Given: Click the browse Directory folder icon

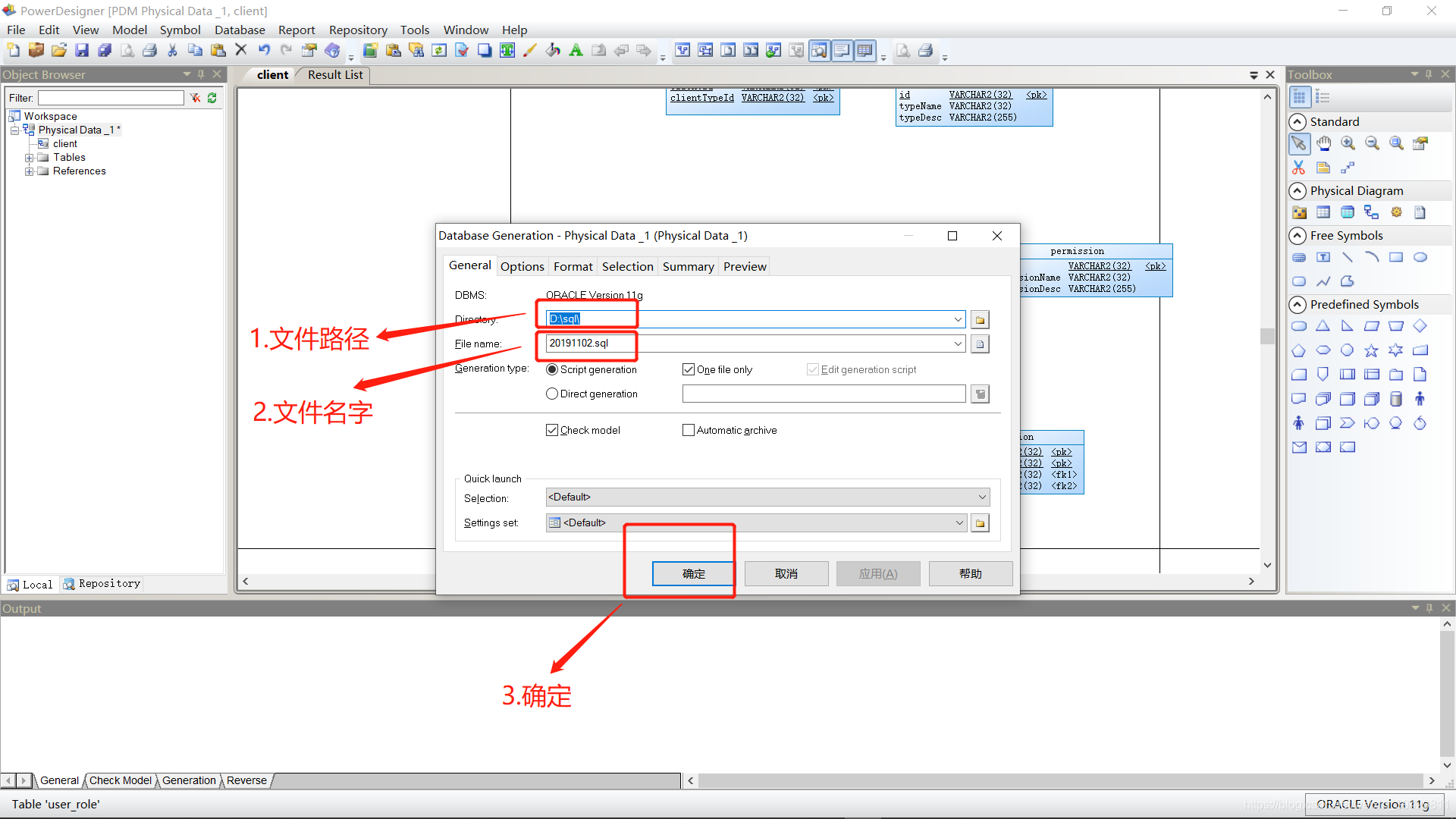Looking at the screenshot, I should point(980,320).
